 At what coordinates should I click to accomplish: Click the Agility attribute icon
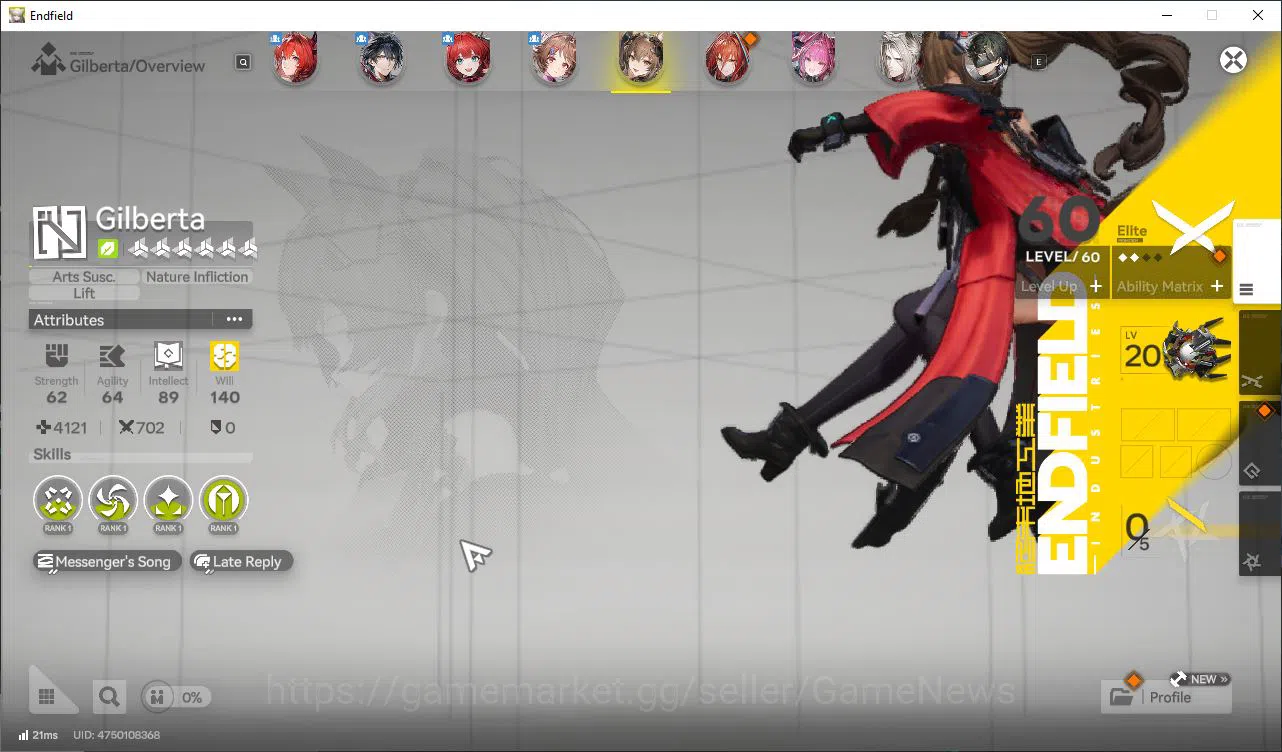112,356
